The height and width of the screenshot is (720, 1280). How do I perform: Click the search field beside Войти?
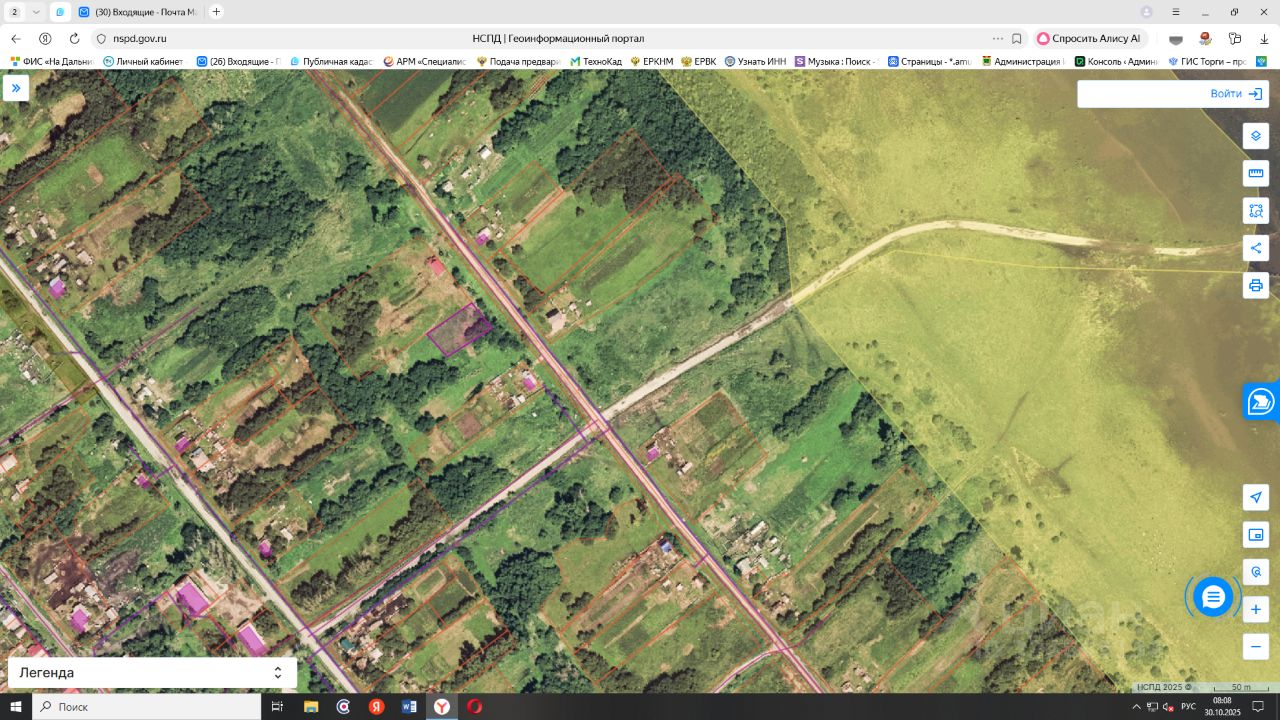[1140, 94]
